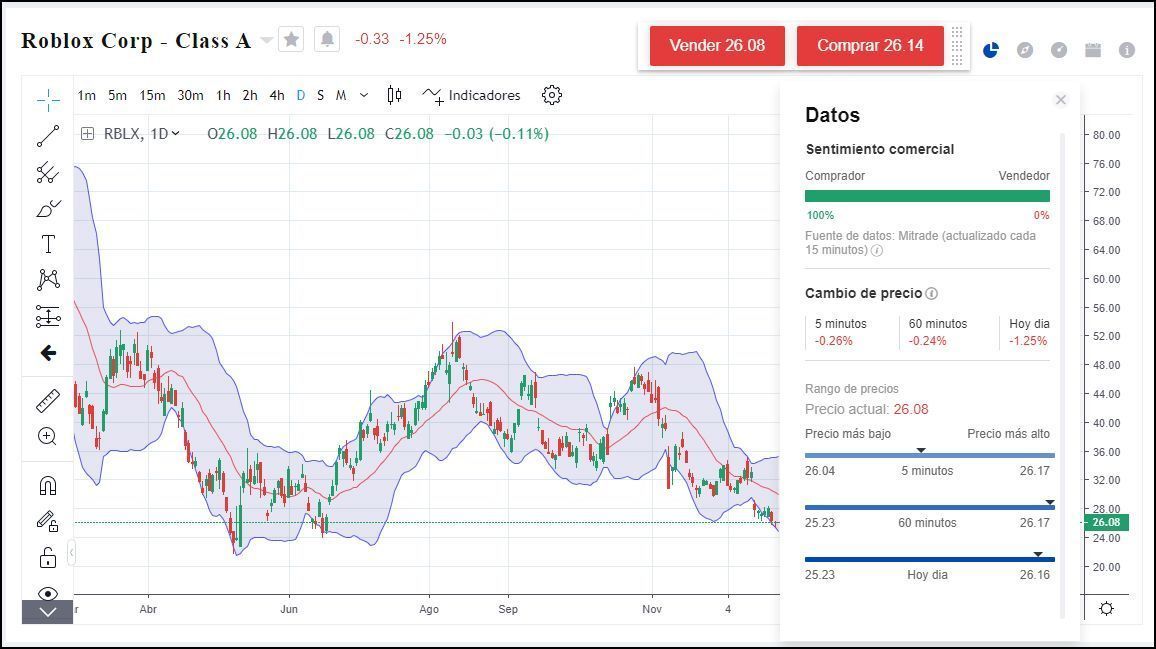Toggle the lock all drawings tool

(48, 557)
